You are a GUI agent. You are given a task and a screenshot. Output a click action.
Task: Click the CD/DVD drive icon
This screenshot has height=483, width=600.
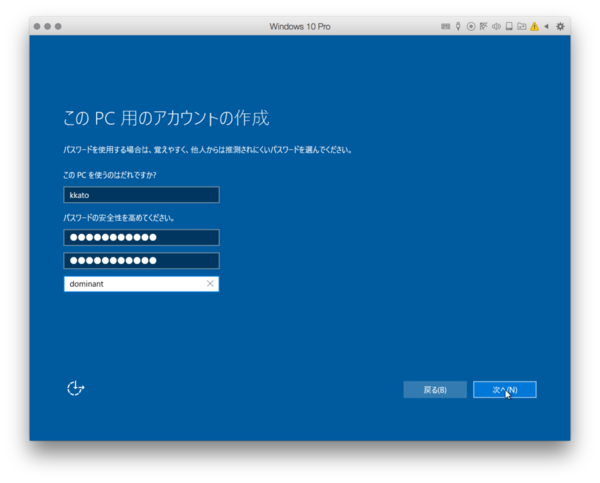tap(471, 26)
